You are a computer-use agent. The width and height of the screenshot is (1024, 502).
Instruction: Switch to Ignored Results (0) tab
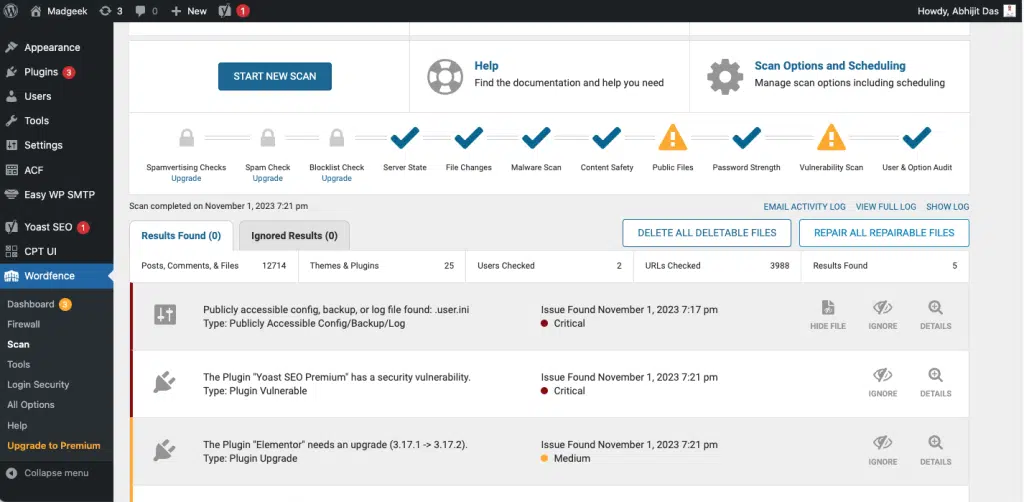tap(295, 236)
